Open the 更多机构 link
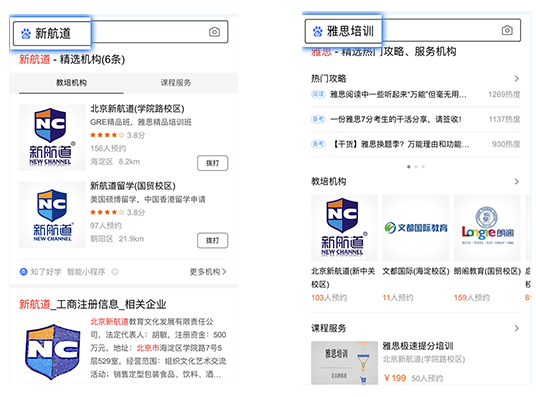This screenshot has width=536, height=397. click(x=208, y=272)
